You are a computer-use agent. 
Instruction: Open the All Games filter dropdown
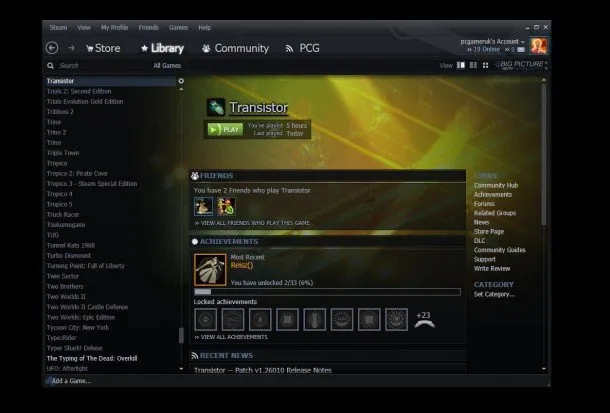(167, 65)
